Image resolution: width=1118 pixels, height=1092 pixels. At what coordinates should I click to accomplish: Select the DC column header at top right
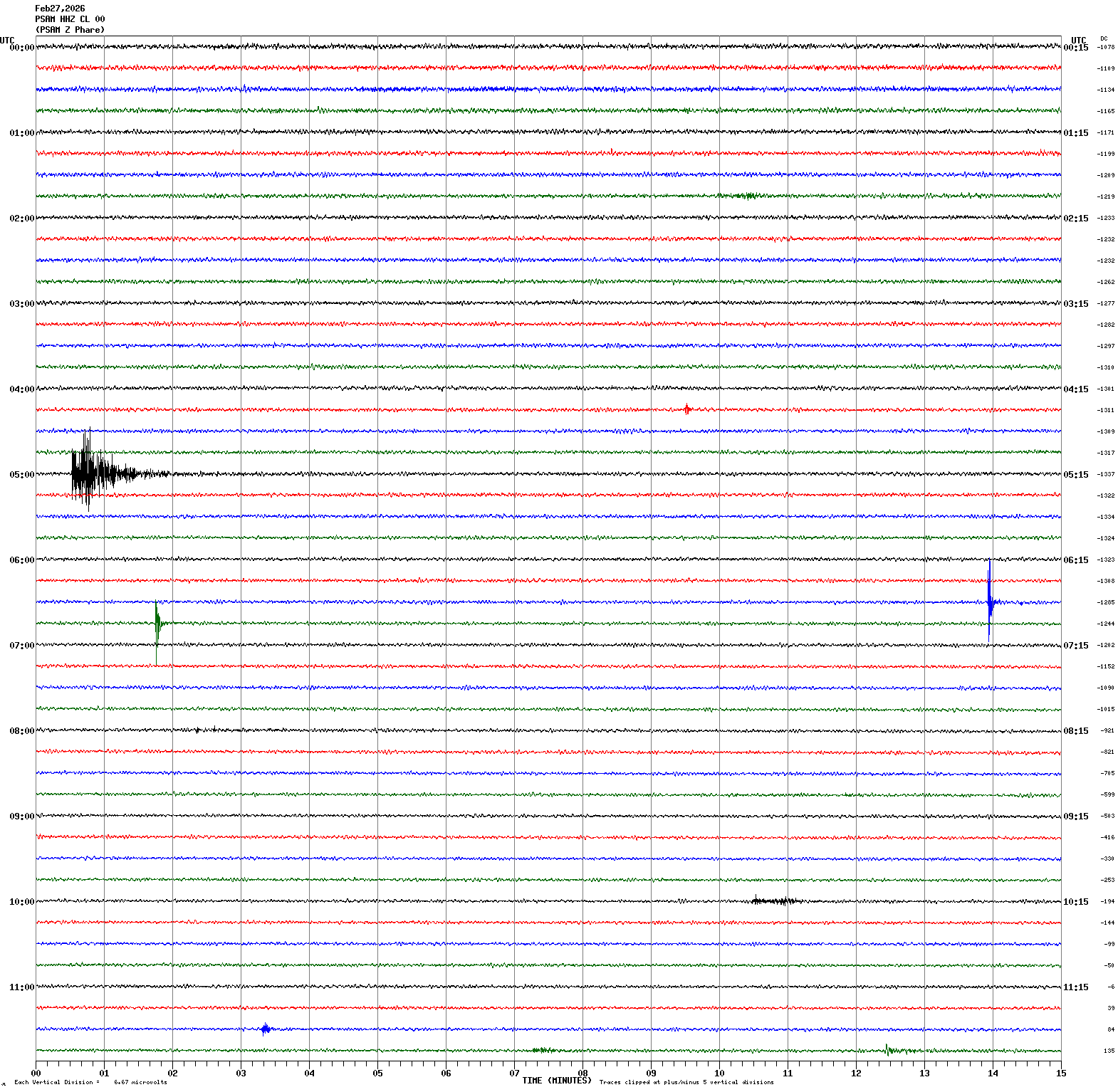point(1103,38)
